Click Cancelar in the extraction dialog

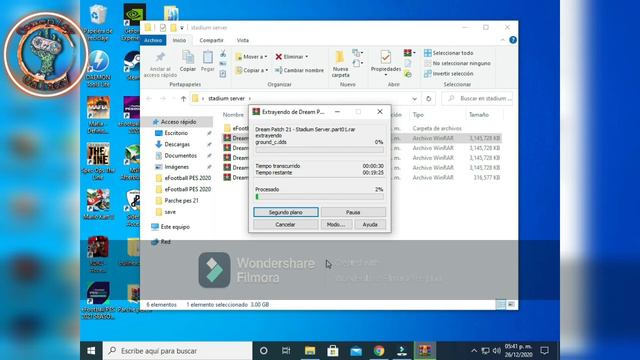tap(285, 224)
